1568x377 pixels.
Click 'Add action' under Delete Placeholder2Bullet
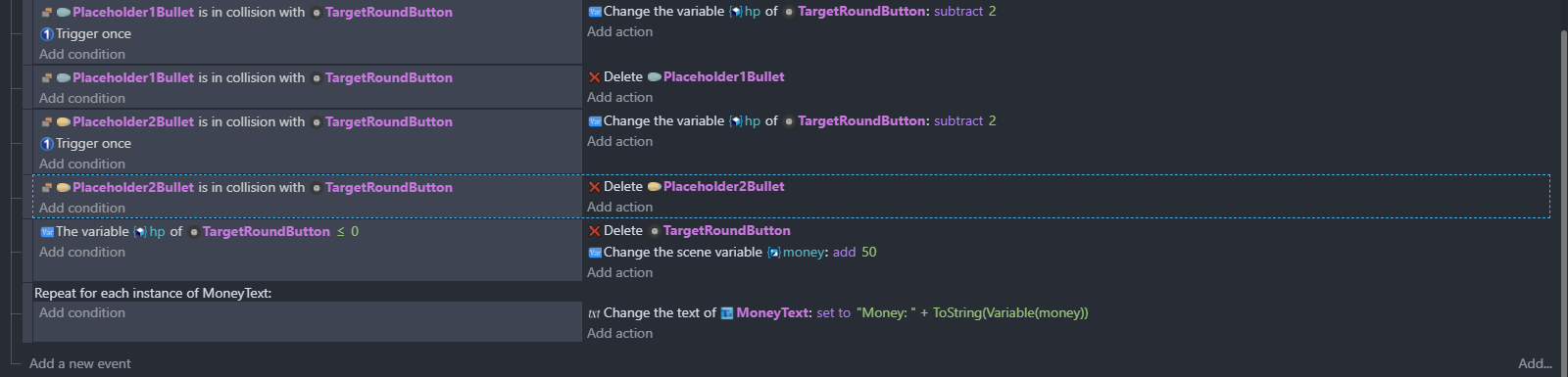[619, 207]
